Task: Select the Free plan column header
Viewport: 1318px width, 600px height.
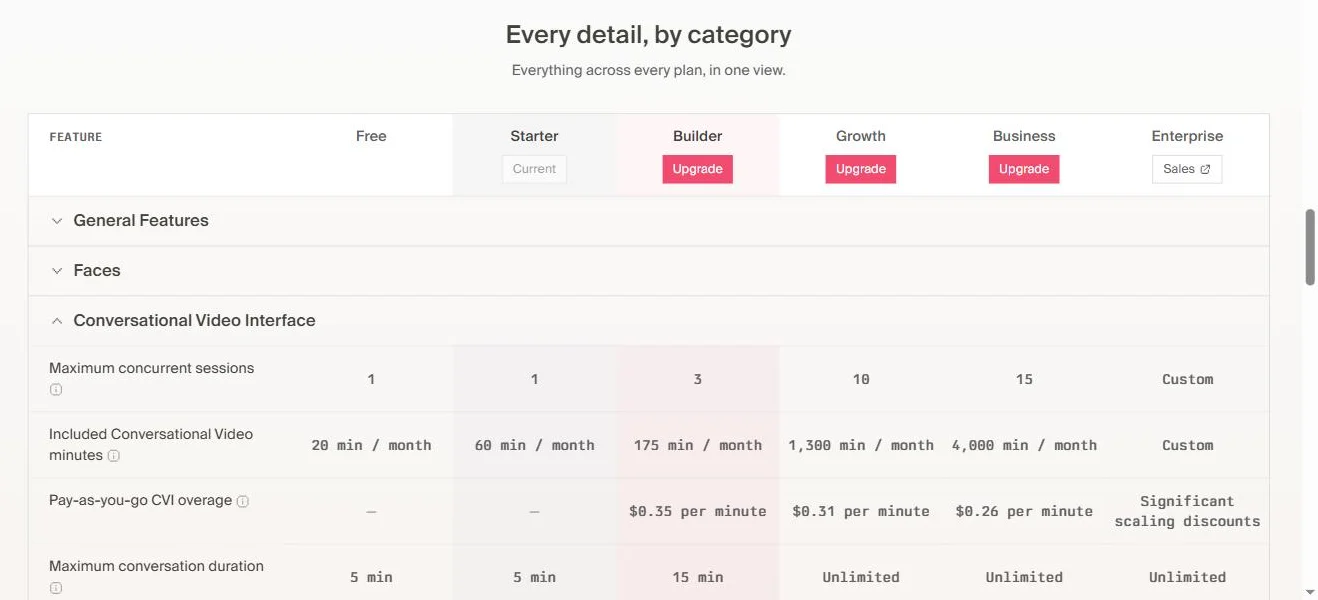Action: point(371,136)
